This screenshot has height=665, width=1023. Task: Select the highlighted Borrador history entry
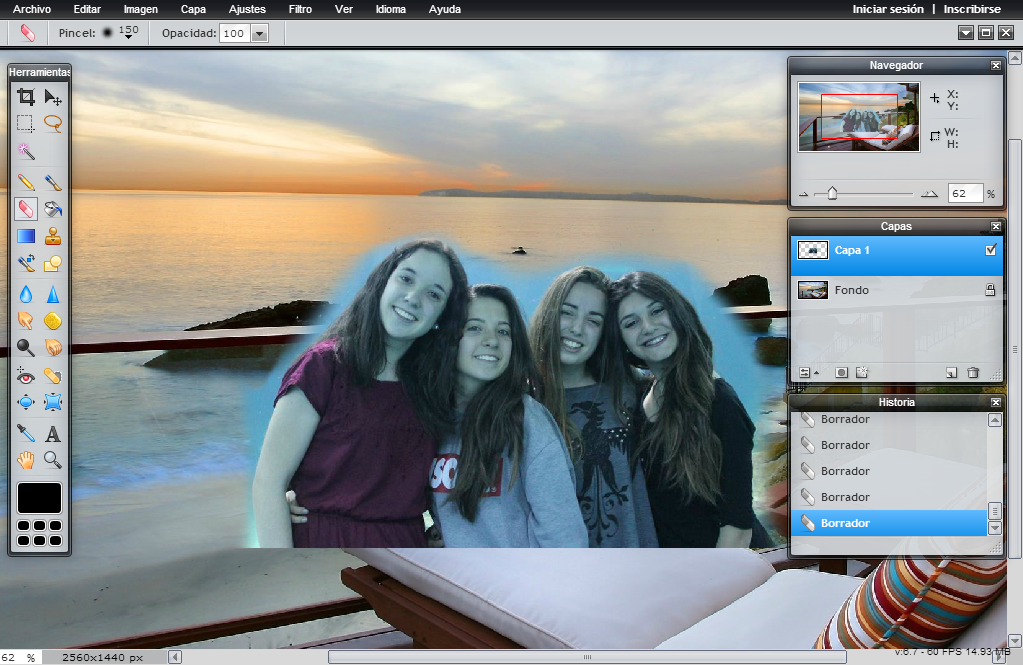[889, 523]
